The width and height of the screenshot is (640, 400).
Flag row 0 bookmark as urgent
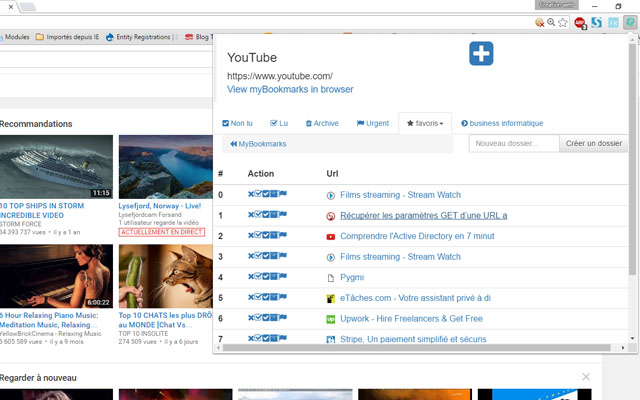(283, 193)
